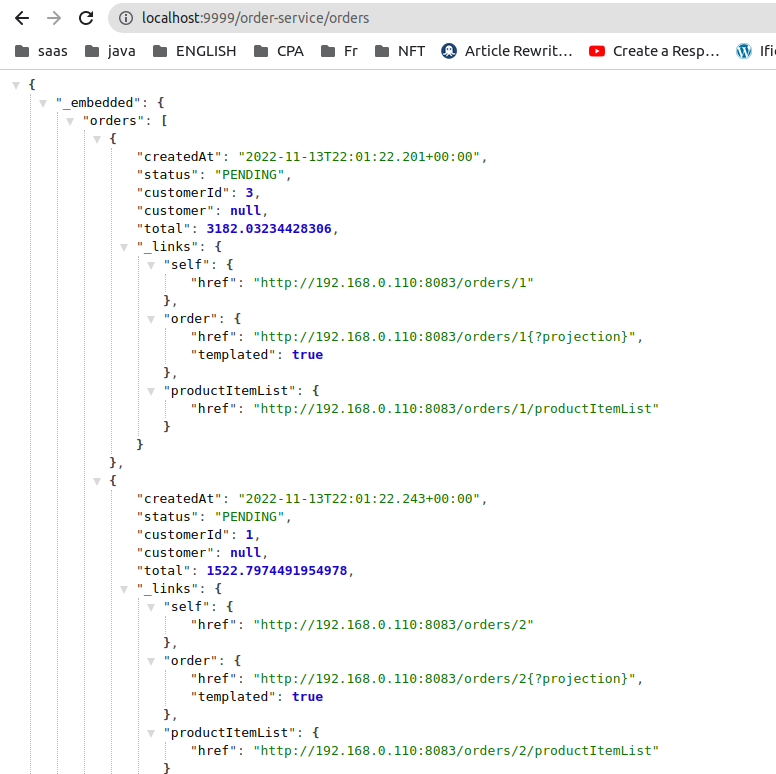Select second order's customer null value
Image resolution: width=776 pixels, height=774 pixels.
tap(245, 553)
